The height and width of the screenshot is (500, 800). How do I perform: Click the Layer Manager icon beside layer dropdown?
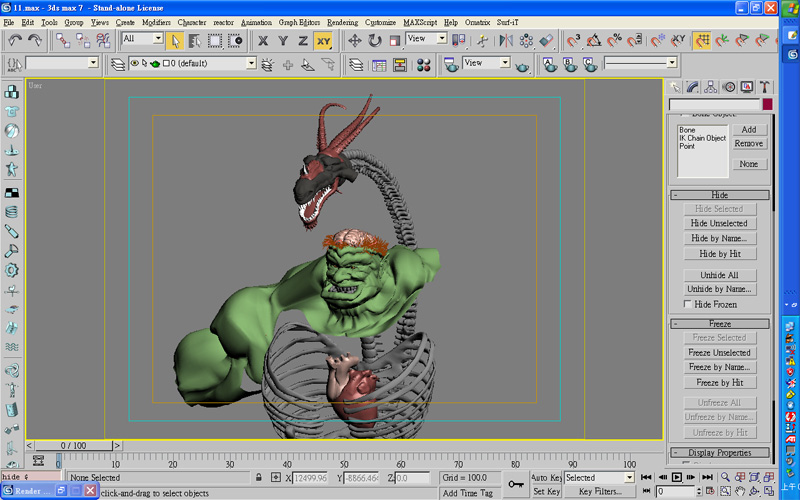click(x=118, y=65)
